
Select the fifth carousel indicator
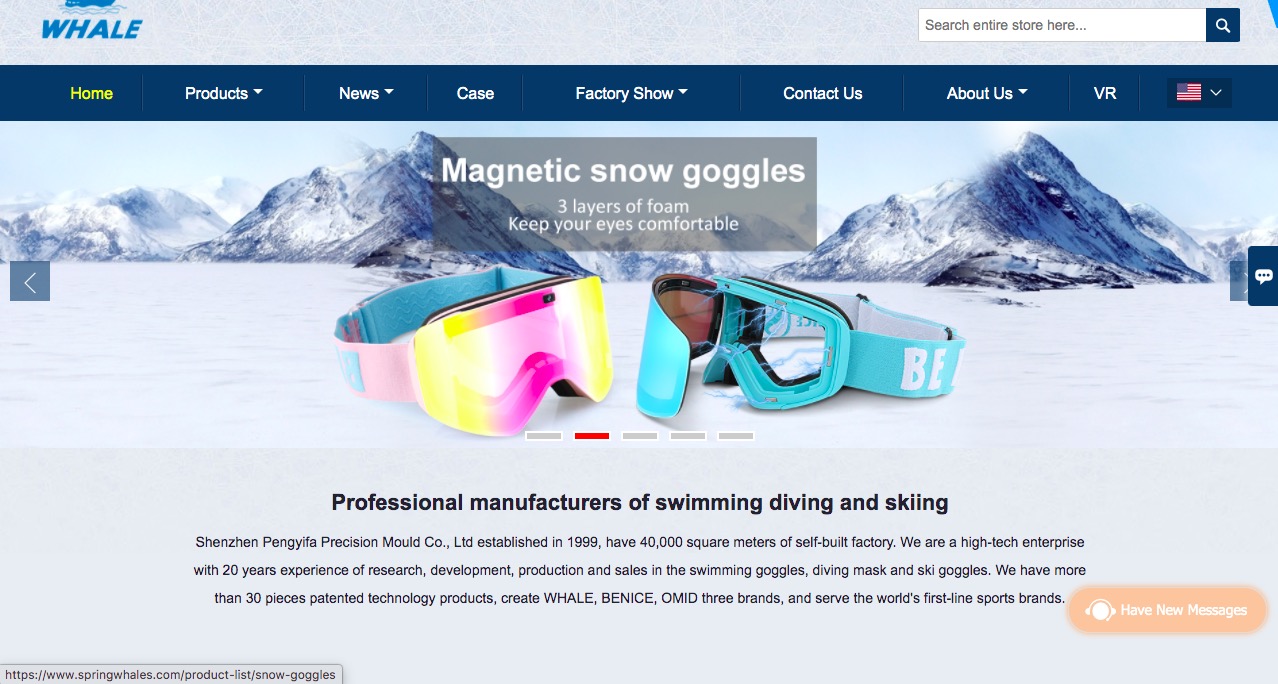(x=736, y=436)
